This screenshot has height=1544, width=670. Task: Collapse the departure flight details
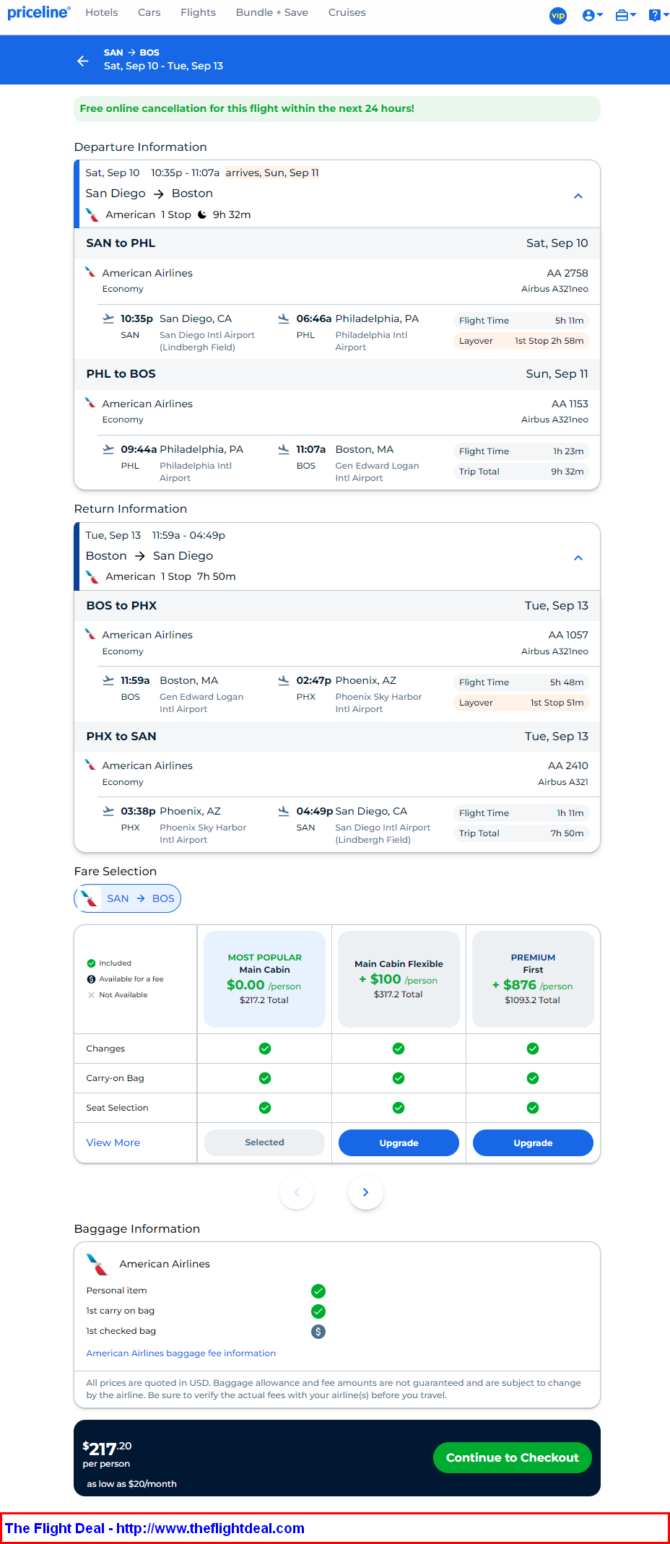[578, 196]
